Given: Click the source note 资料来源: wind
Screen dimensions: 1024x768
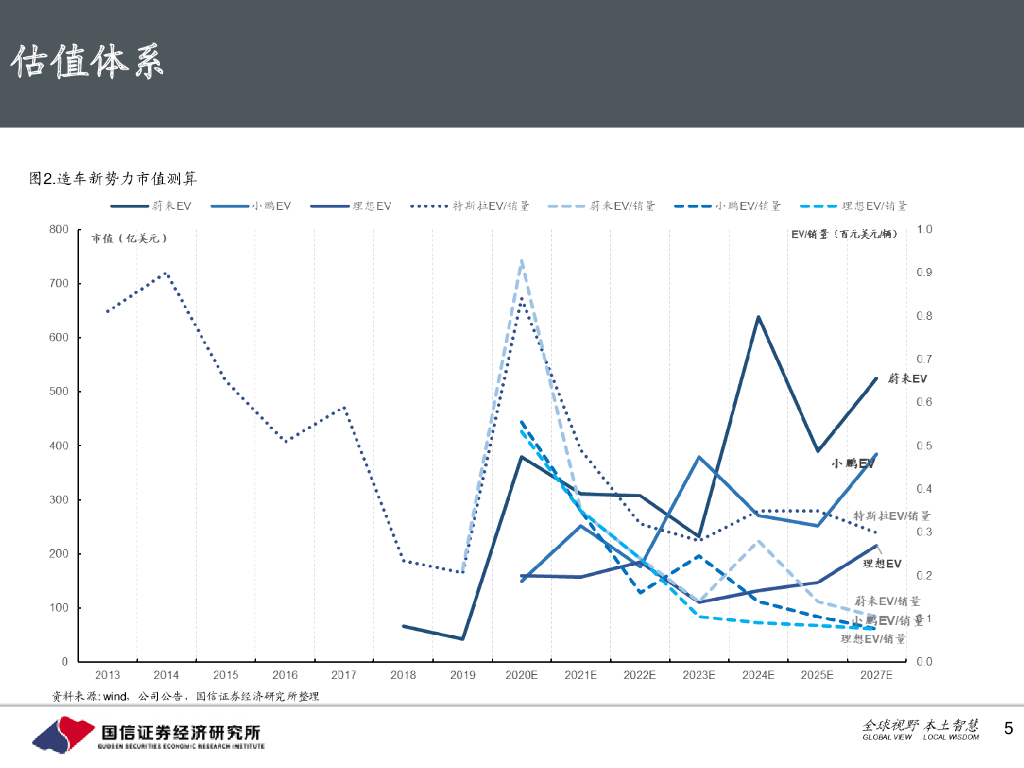Looking at the screenshot, I should pos(89,697).
